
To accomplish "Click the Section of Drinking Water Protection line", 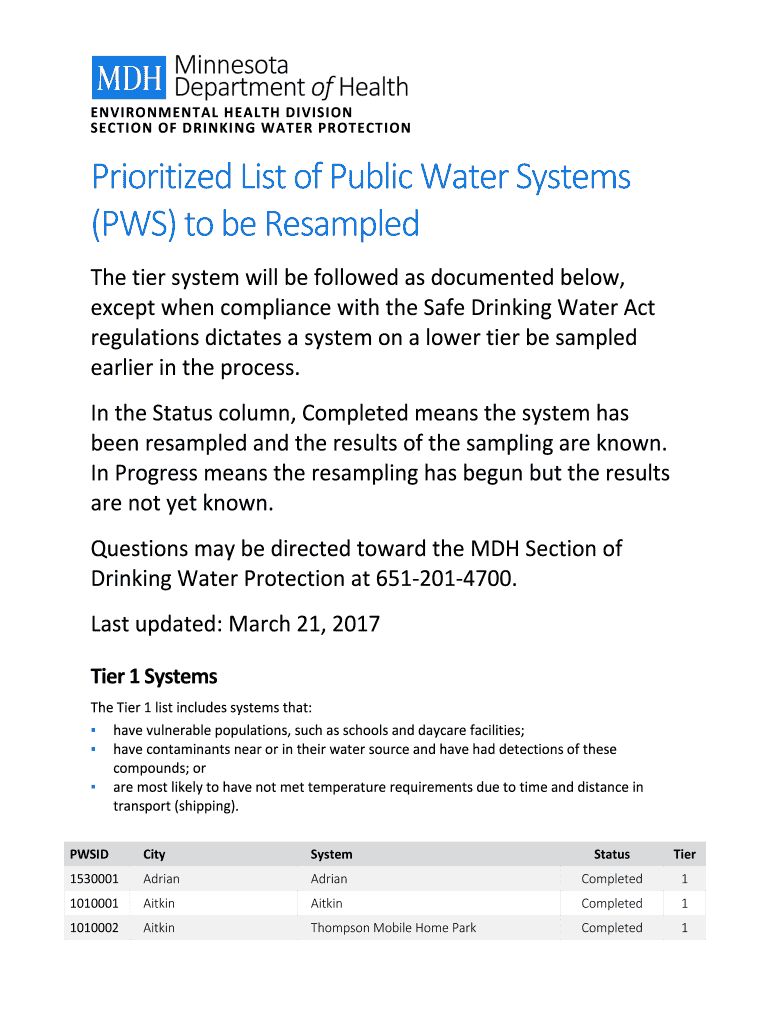I will [x=250, y=128].
